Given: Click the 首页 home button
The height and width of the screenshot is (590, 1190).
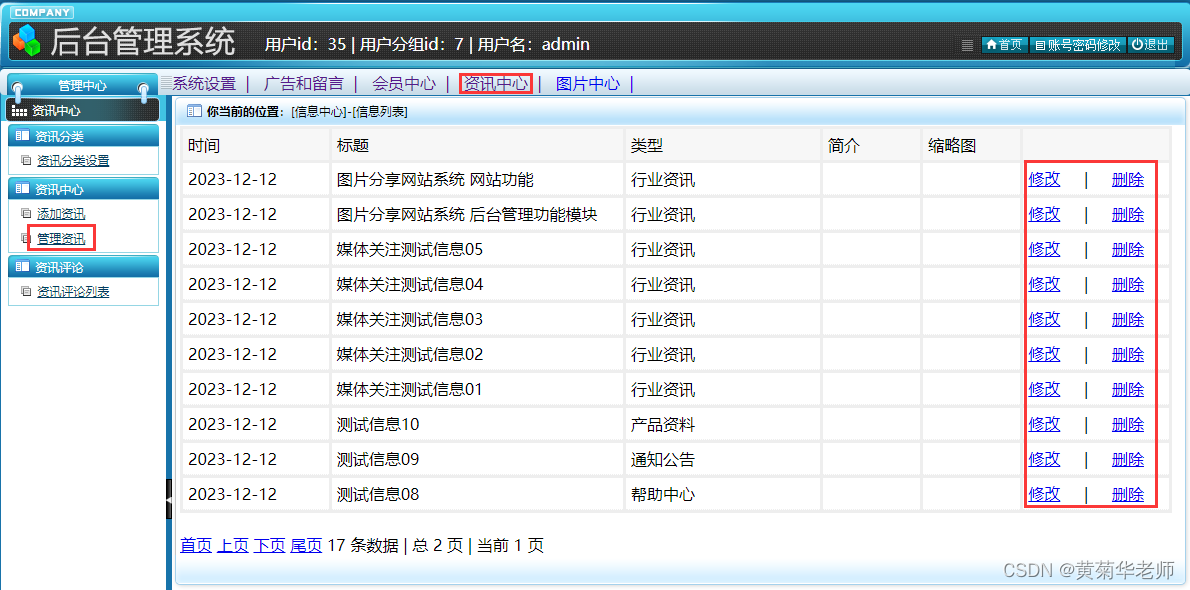Looking at the screenshot, I should coord(1004,45).
